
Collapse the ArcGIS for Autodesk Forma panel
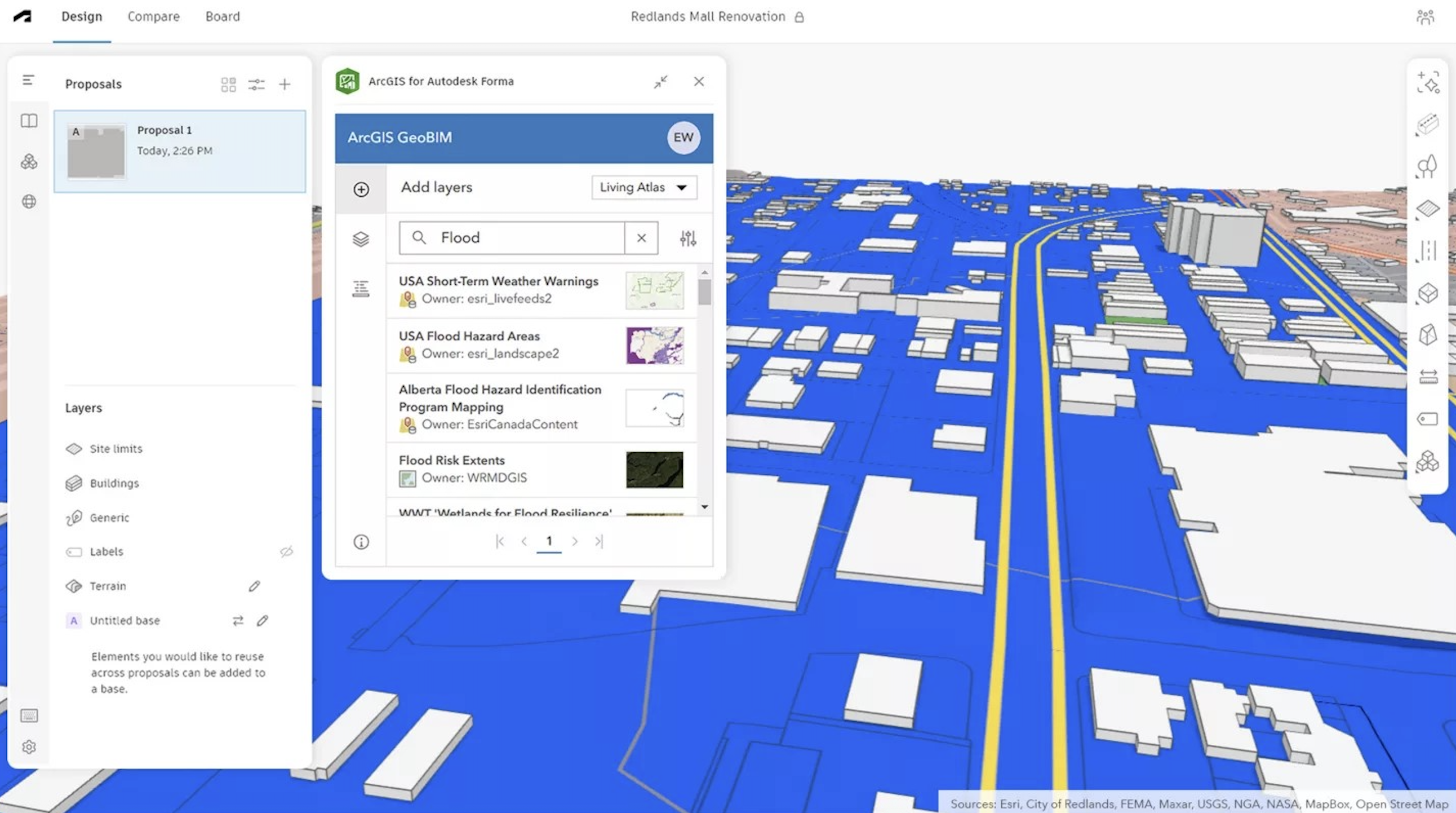click(661, 81)
